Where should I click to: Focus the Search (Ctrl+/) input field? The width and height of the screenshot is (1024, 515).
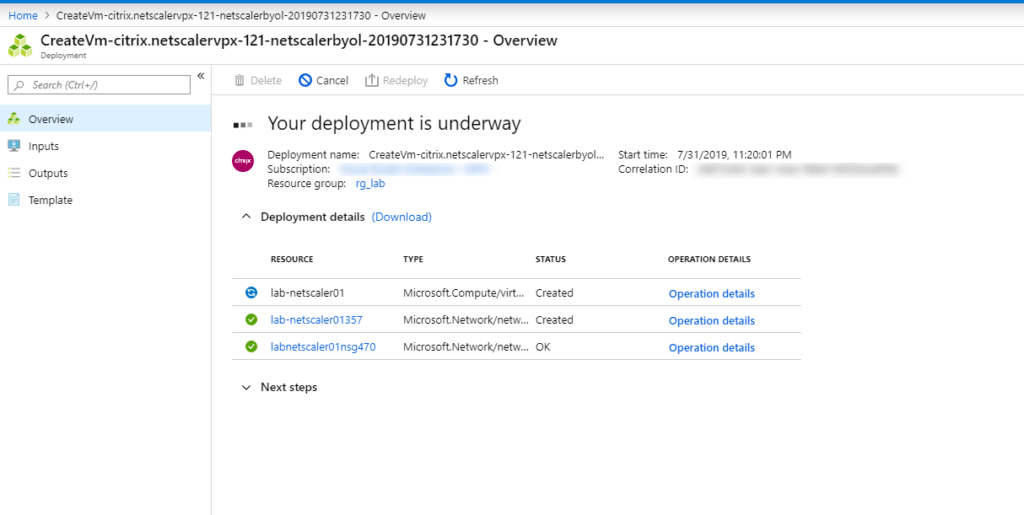99,85
